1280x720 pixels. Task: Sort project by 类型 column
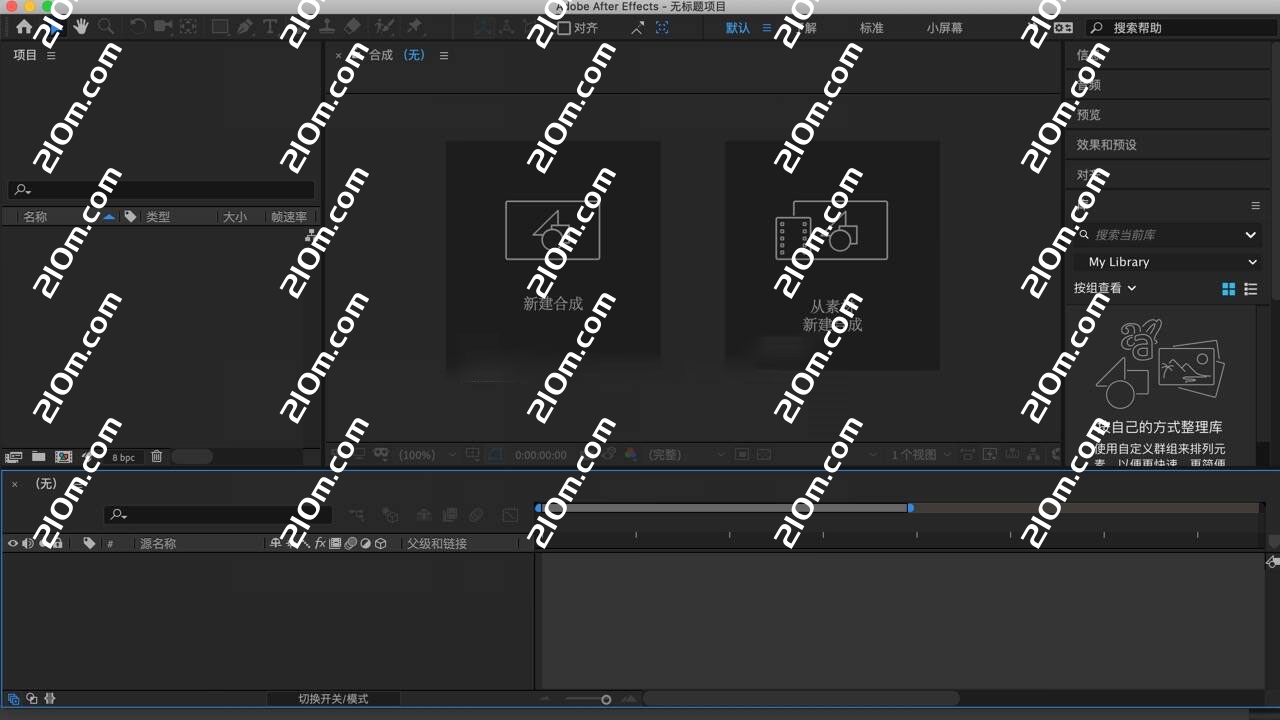pos(158,217)
